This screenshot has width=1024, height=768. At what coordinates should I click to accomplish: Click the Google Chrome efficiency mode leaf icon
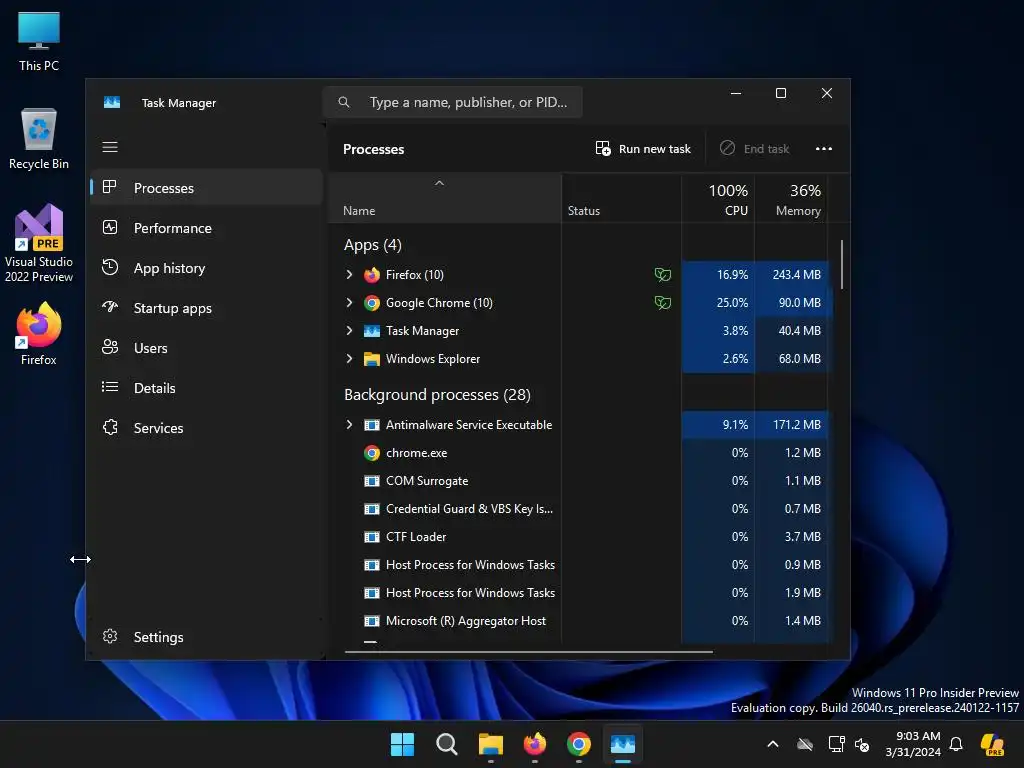coord(662,302)
